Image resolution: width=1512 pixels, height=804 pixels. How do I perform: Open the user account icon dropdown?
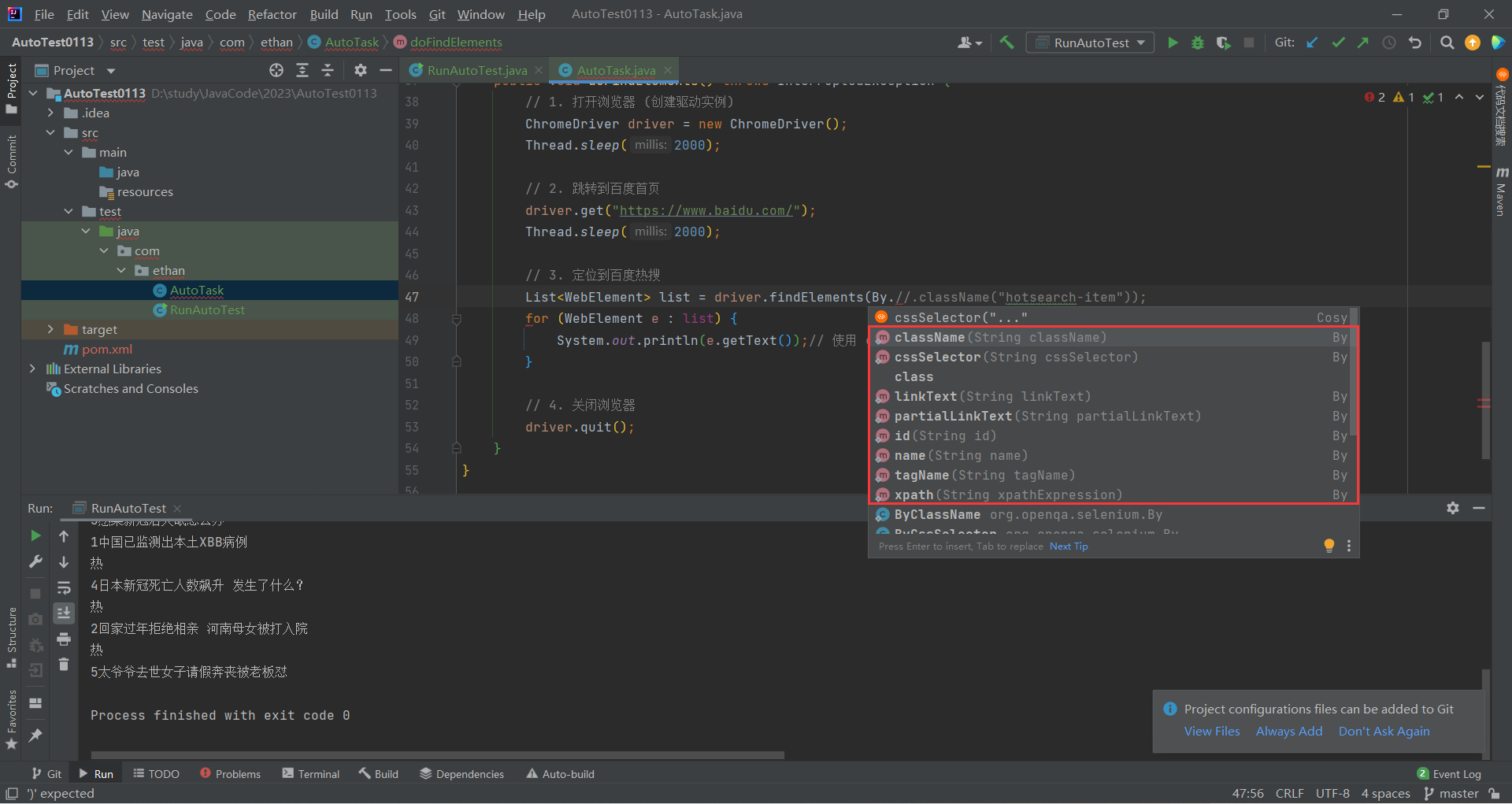pyautogui.click(x=970, y=43)
